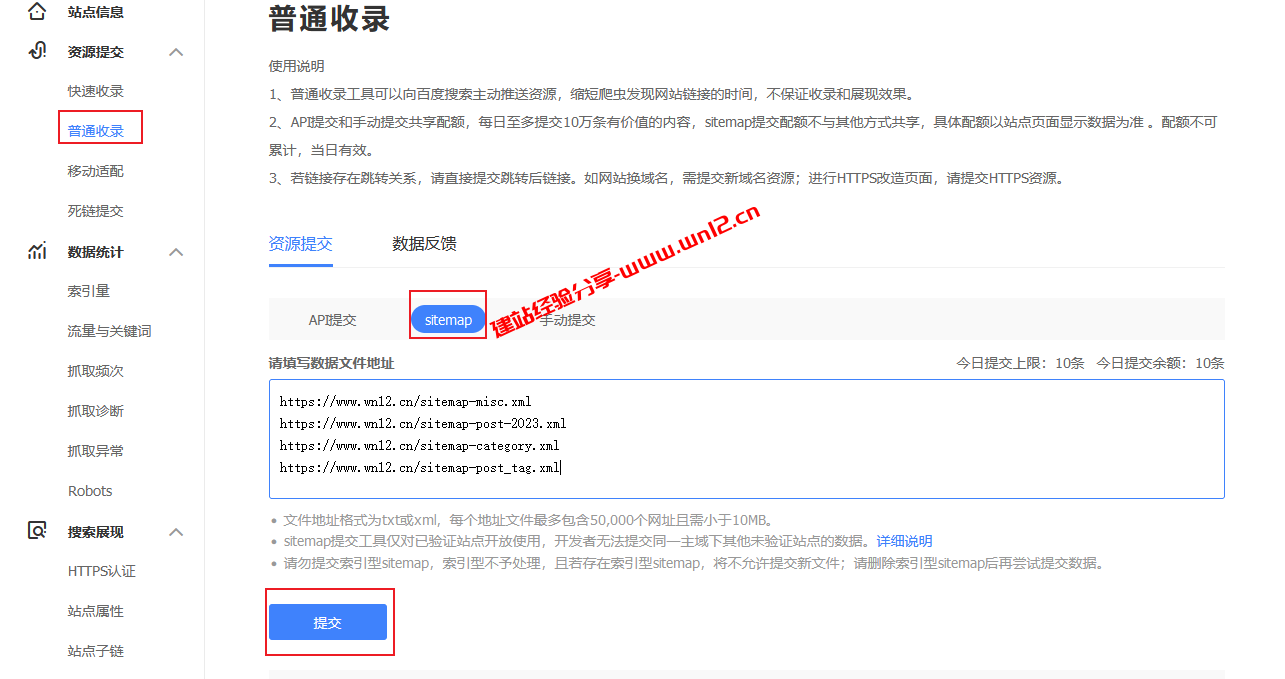Switch to the 数据反馈 tab
This screenshot has height=679, width=1285.
coord(424,243)
